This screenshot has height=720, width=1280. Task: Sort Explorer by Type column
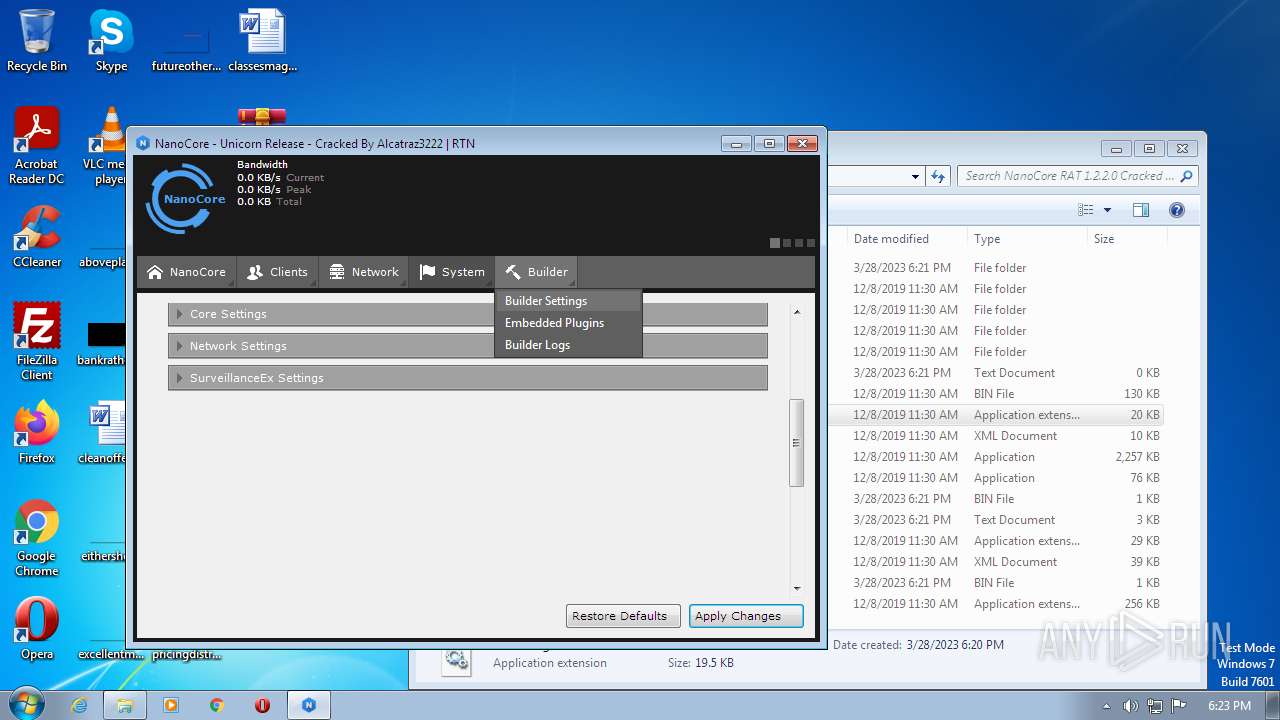coord(1027,239)
